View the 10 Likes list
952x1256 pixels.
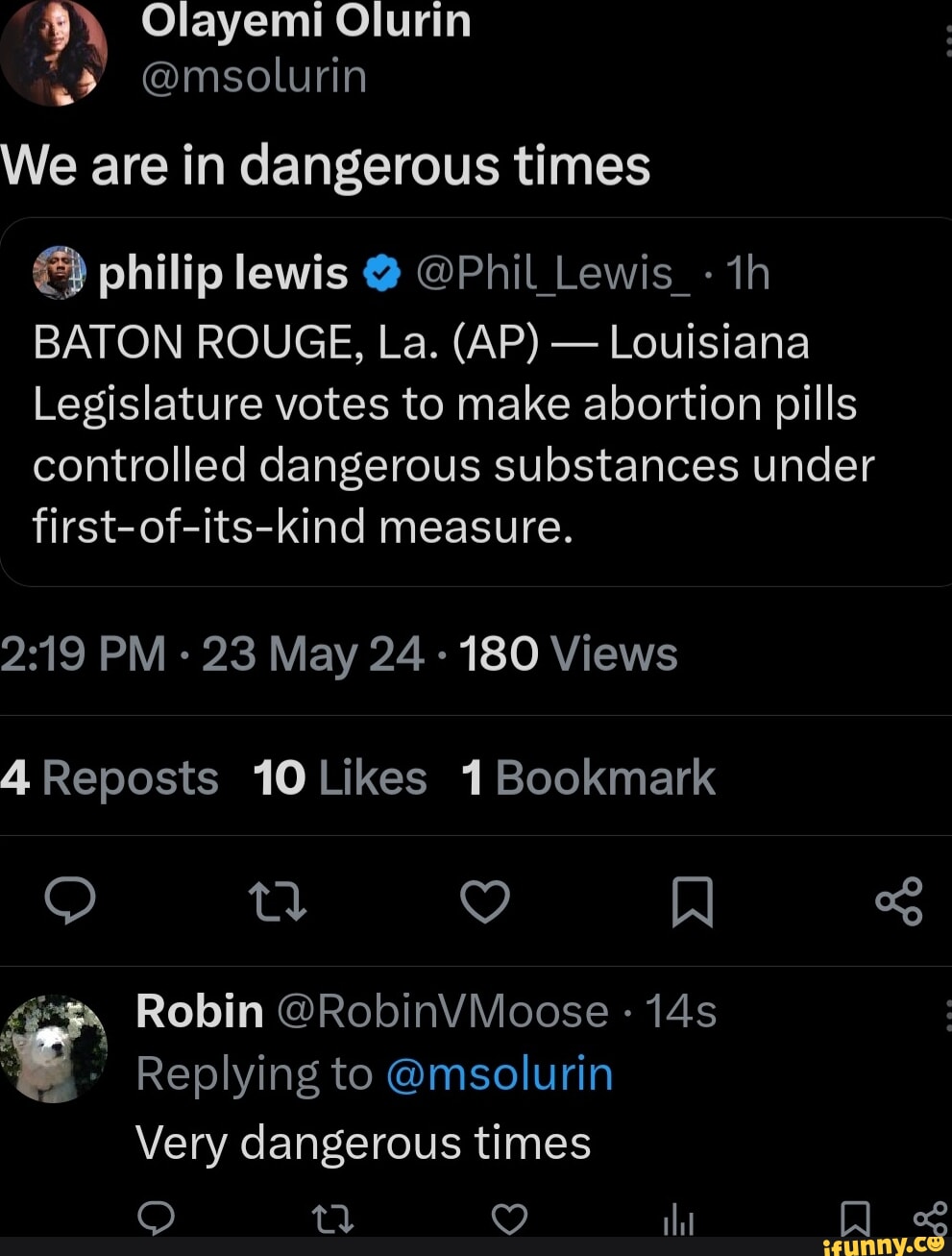(340, 777)
